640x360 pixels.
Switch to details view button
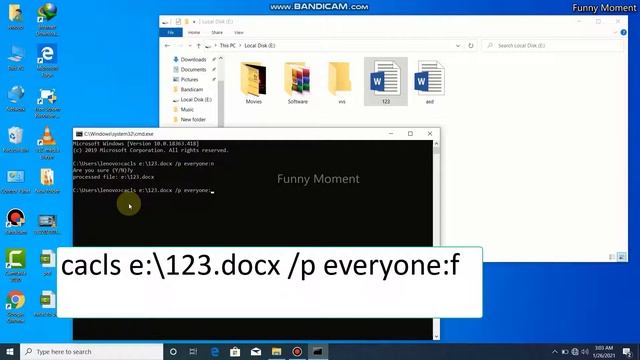tap(612, 257)
